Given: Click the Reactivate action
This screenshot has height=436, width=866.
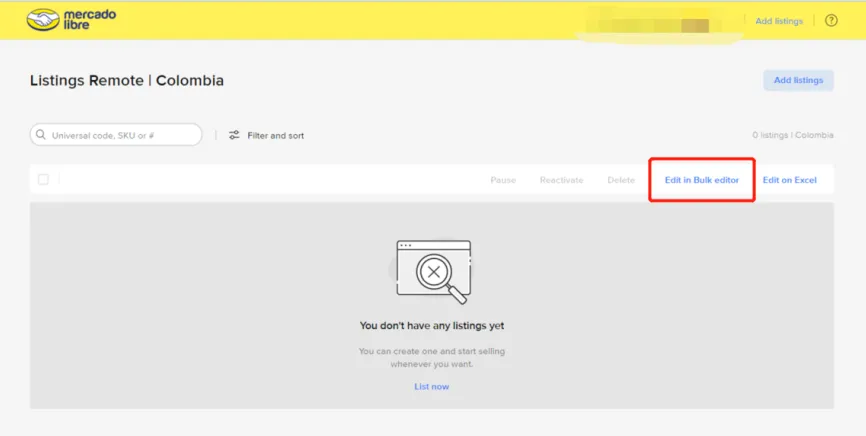Looking at the screenshot, I should click(x=561, y=180).
